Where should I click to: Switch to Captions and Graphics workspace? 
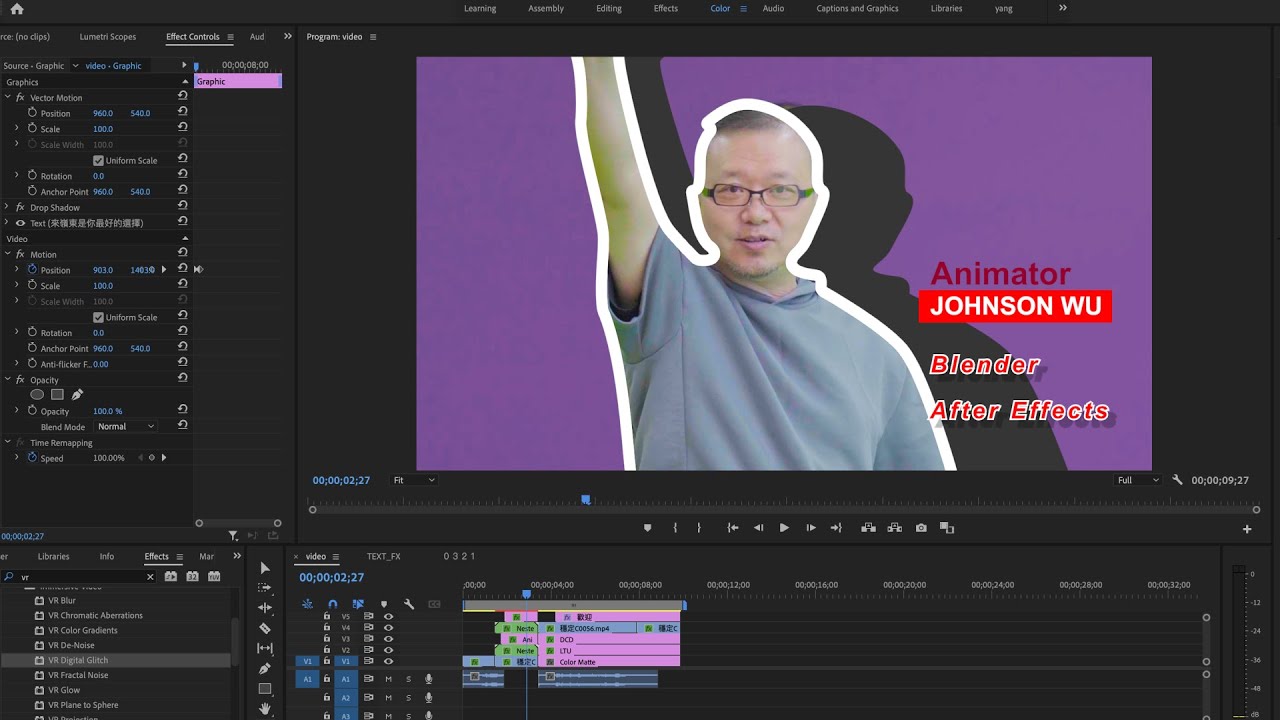point(857,8)
